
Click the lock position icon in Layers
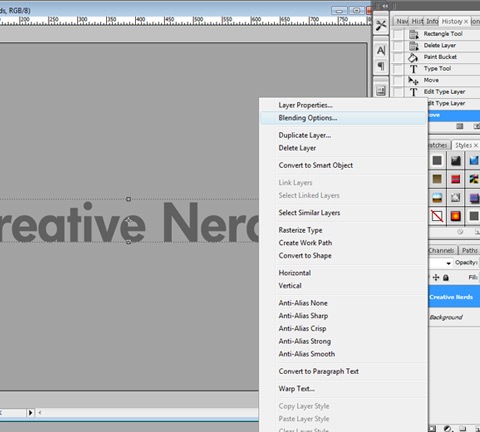pos(436,277)
